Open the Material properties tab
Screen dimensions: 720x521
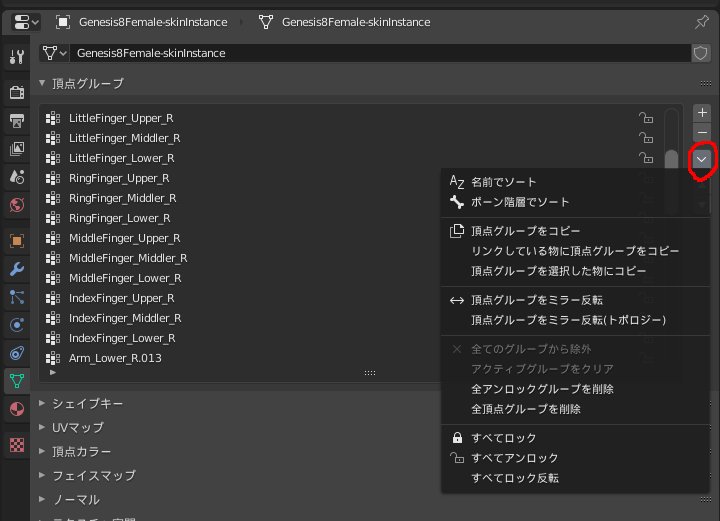pyautogui.click(x=17, y=409)
